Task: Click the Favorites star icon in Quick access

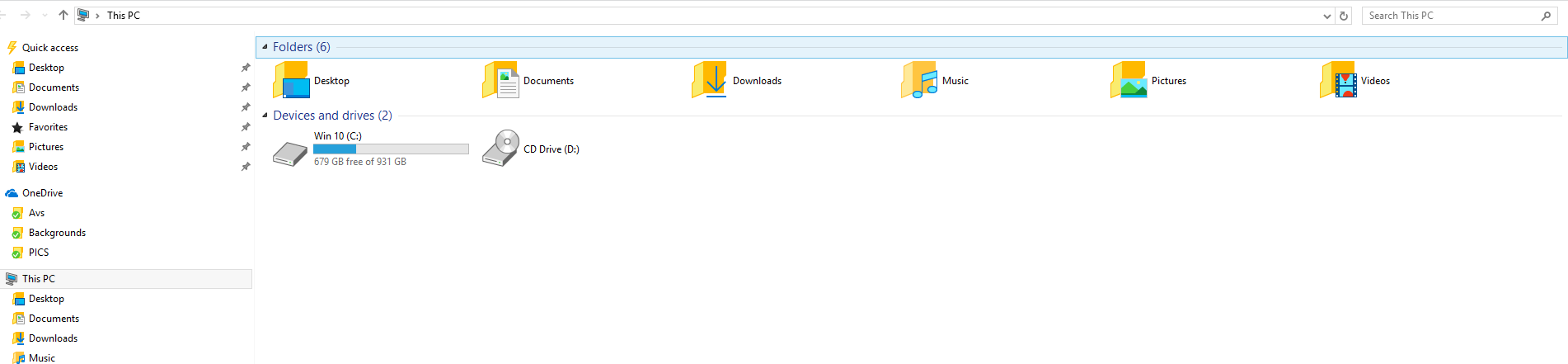Action: (17, 127)
